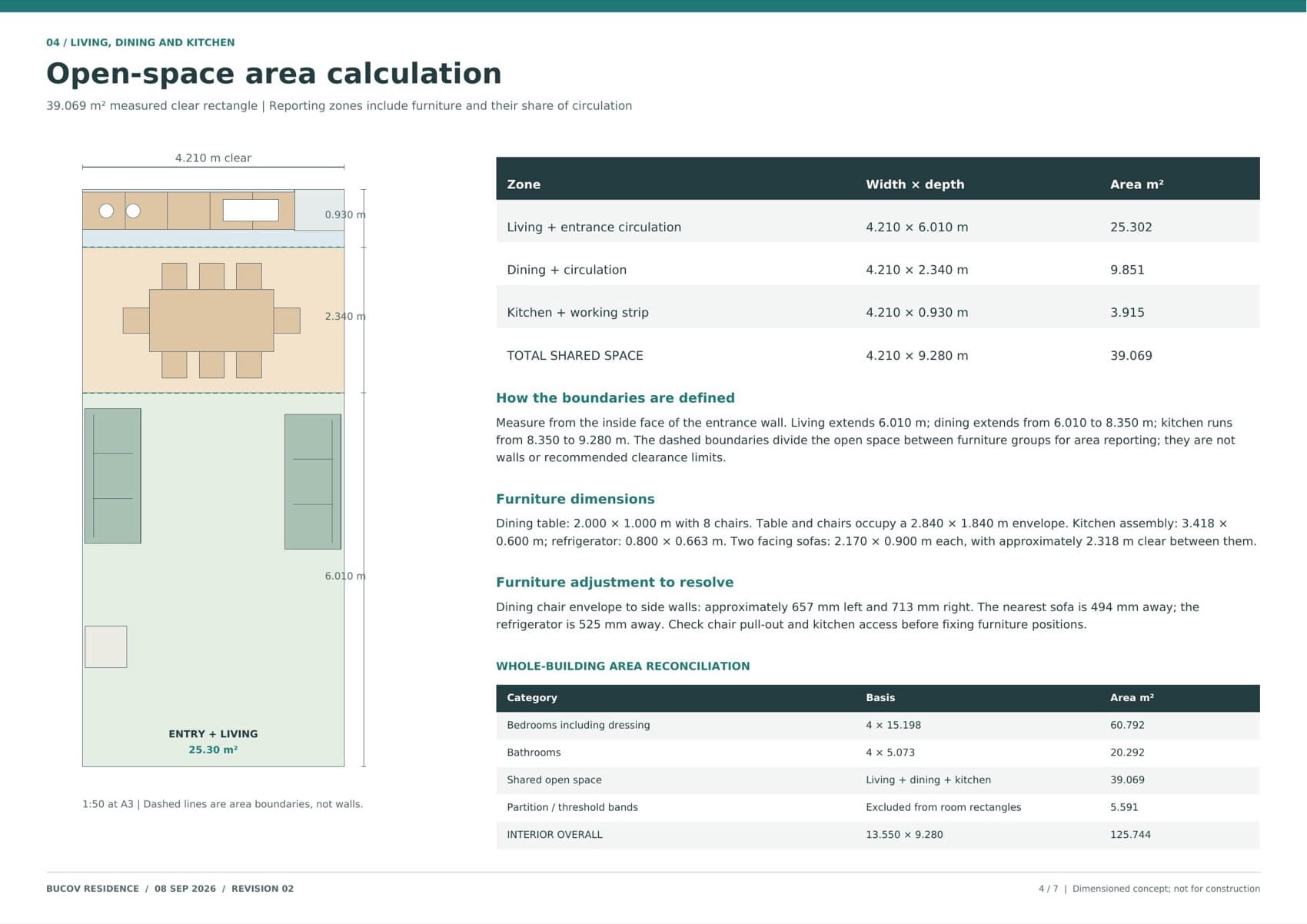Viewport: 1307px width, 924px height.
Task: Click the 'Partition / threshold bands' row label
Action: pyautogui.click(x=572, y=807)
